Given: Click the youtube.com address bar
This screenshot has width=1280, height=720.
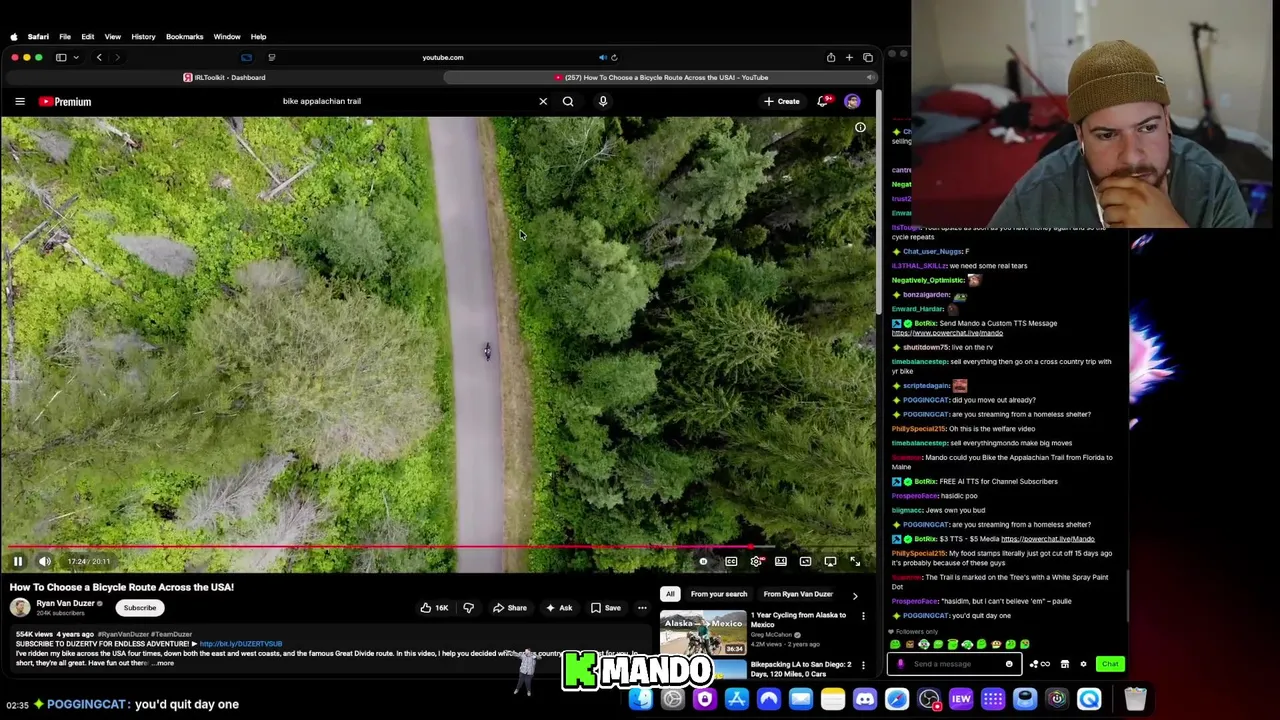Looking at the screenshot, I should click(x=443, y=57).
